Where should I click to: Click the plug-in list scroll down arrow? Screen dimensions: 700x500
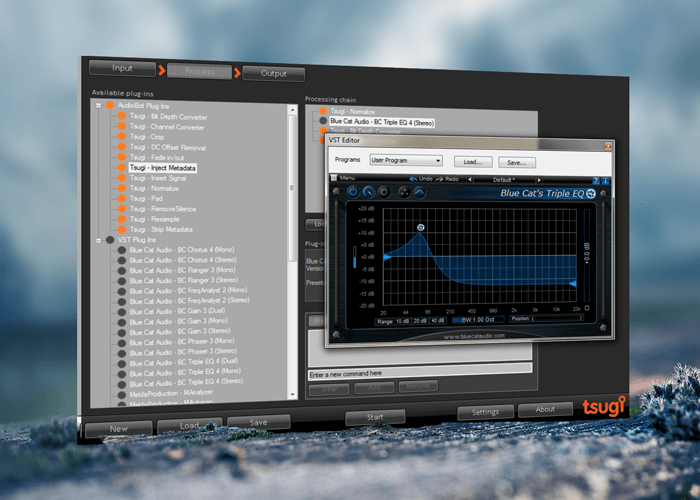[293, 395]
